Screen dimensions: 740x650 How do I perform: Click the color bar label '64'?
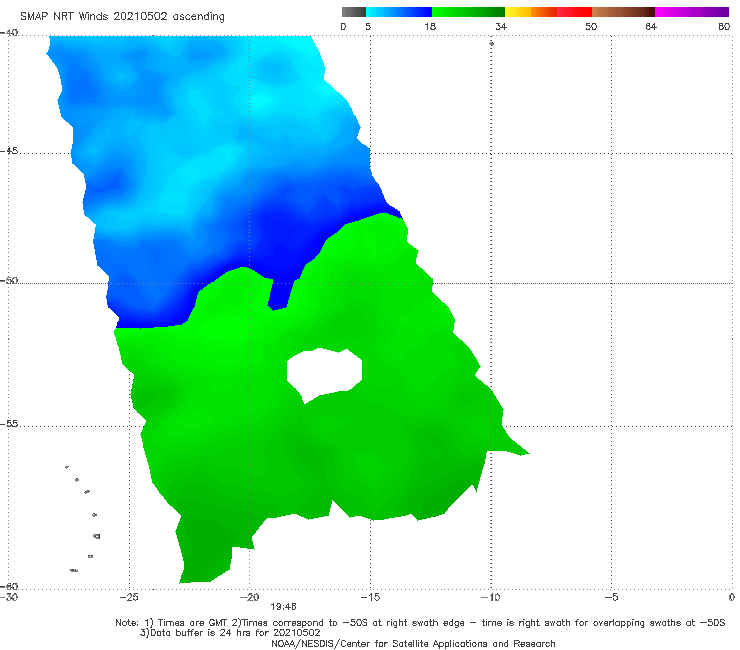(x=651, y=26)
